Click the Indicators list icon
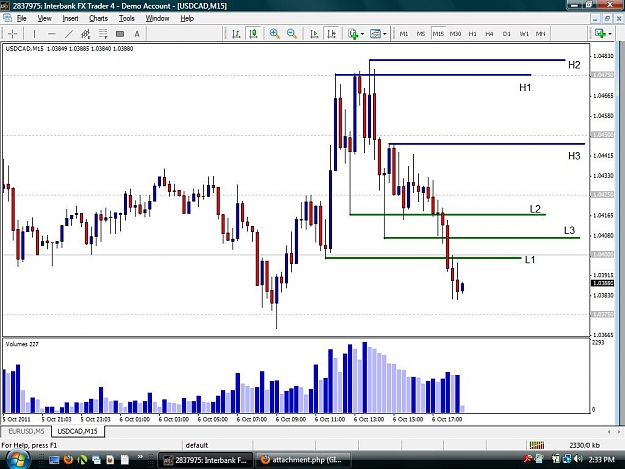625x469 pixels. pyautogui.click(x=353, y=34)
